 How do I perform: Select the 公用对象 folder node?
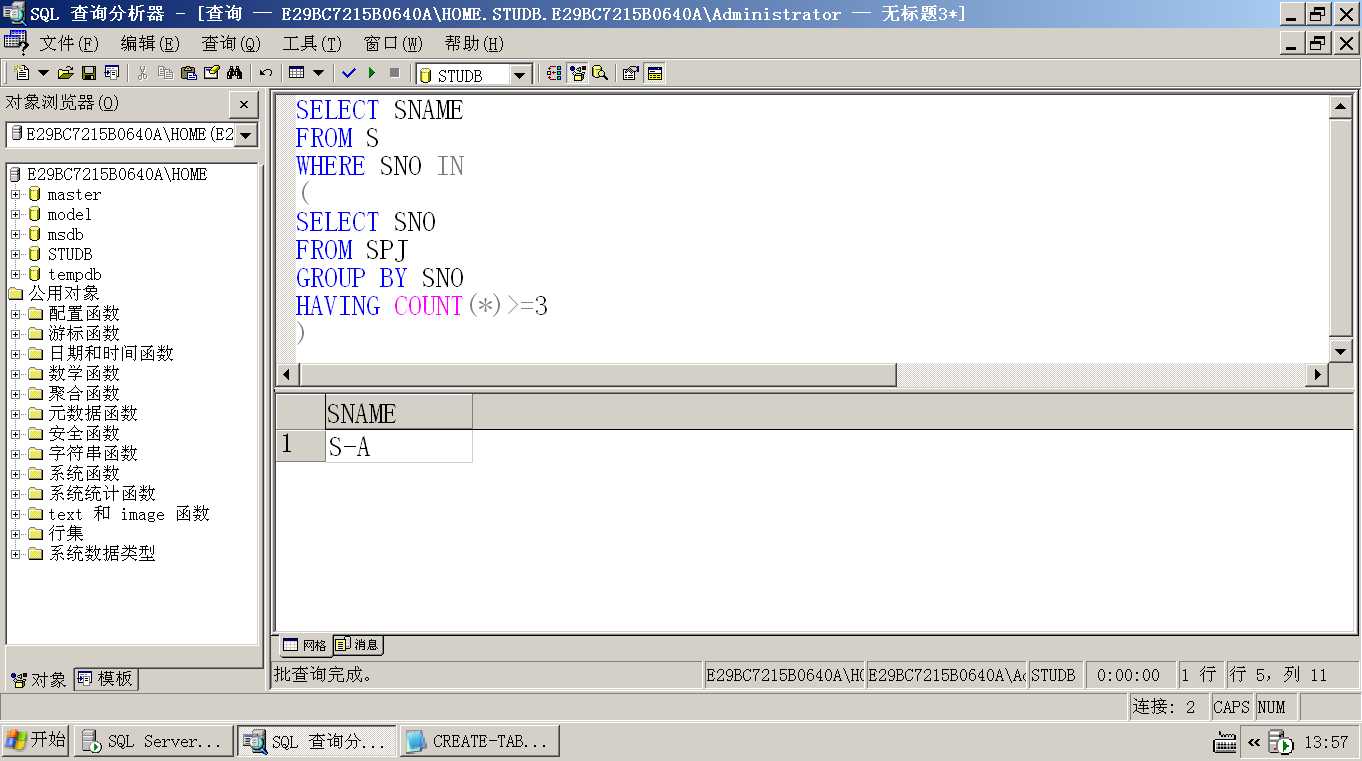coord(63,293)
